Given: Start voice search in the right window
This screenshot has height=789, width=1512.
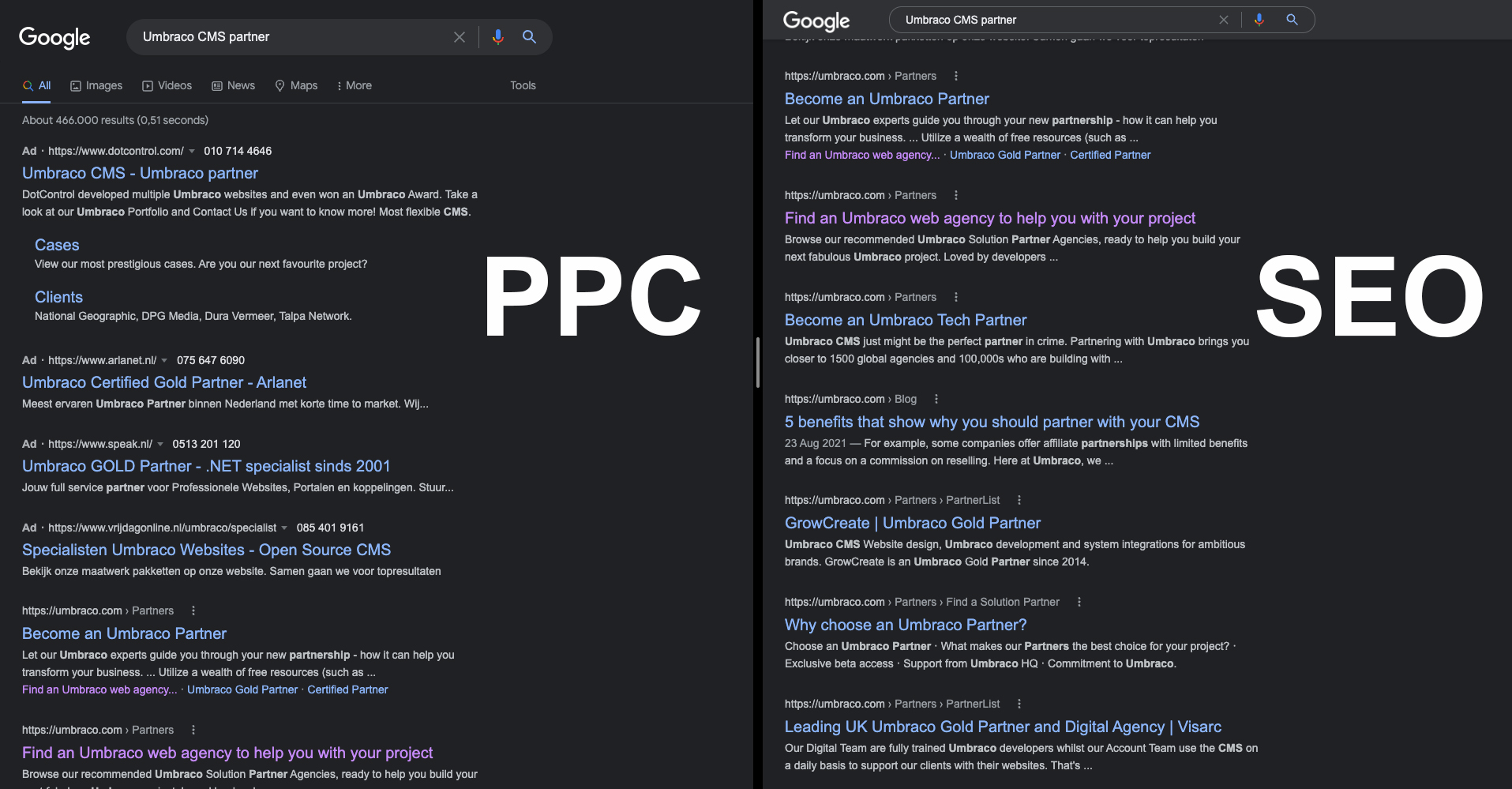Looking at the screenshot, I should point(1259,20).
